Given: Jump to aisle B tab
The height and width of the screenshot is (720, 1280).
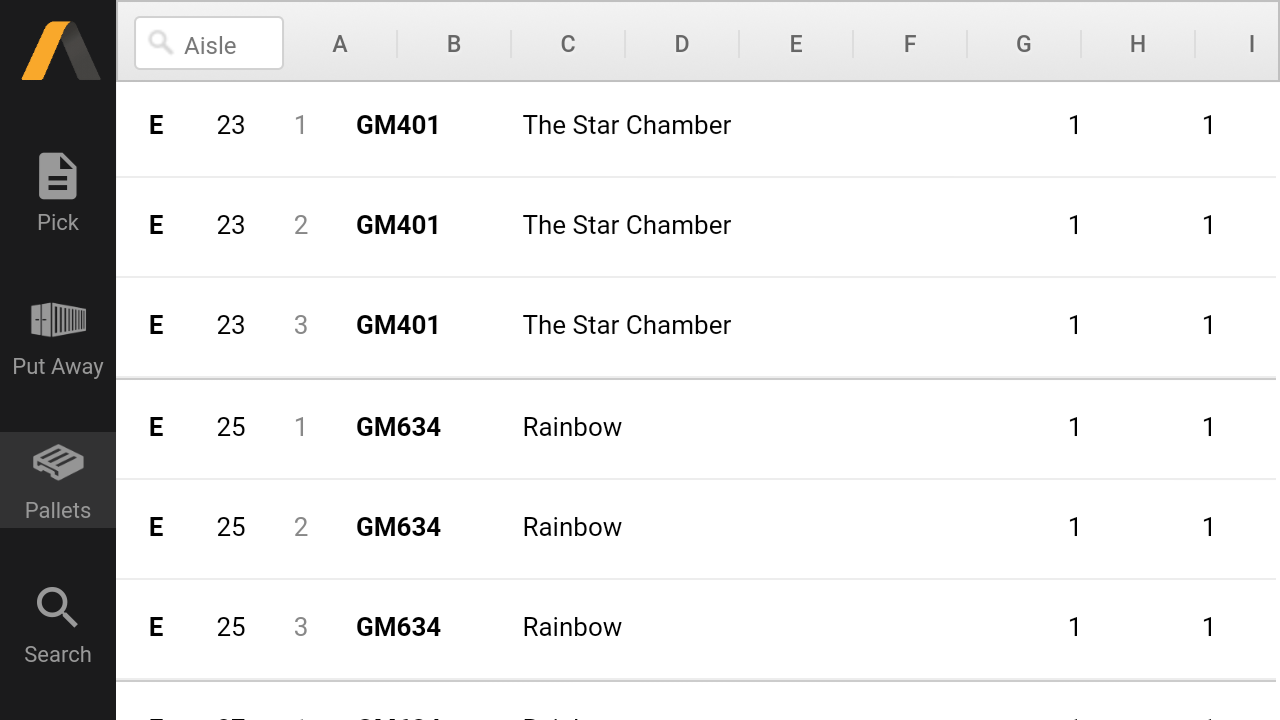Looking at the screenshot, I should [x=454, y=44].
